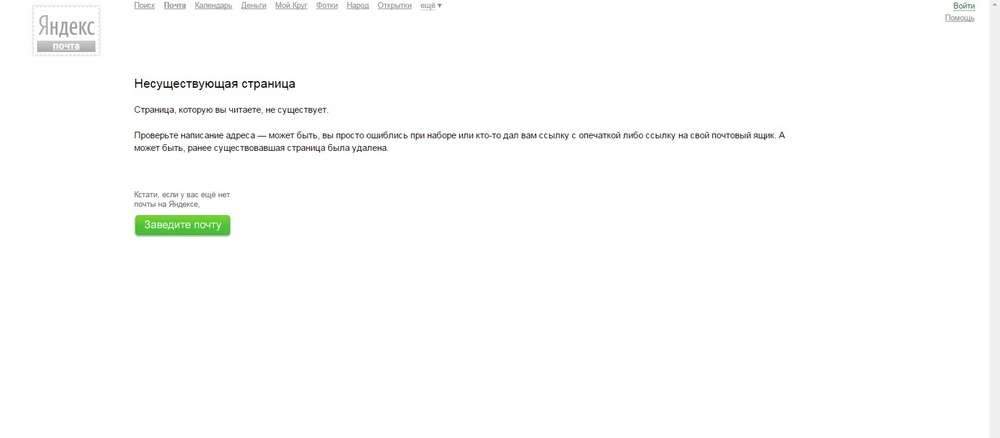Viewport: 1000px width, 438px height.
Task: Open the Фотки service link
Action: tap(327, 5)
